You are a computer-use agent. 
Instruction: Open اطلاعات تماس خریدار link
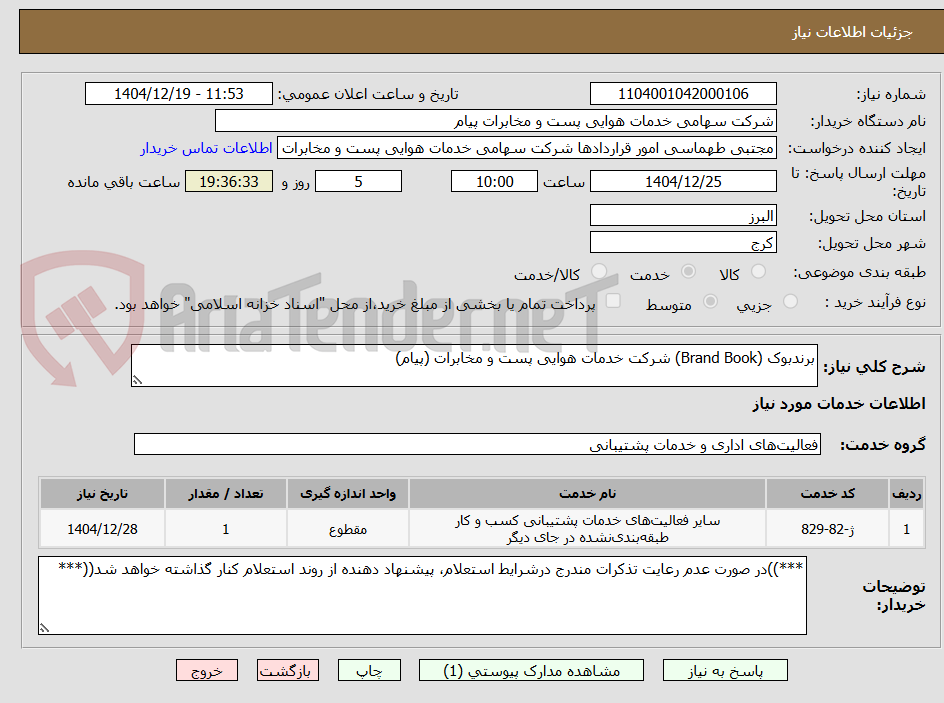click(206, 148)
